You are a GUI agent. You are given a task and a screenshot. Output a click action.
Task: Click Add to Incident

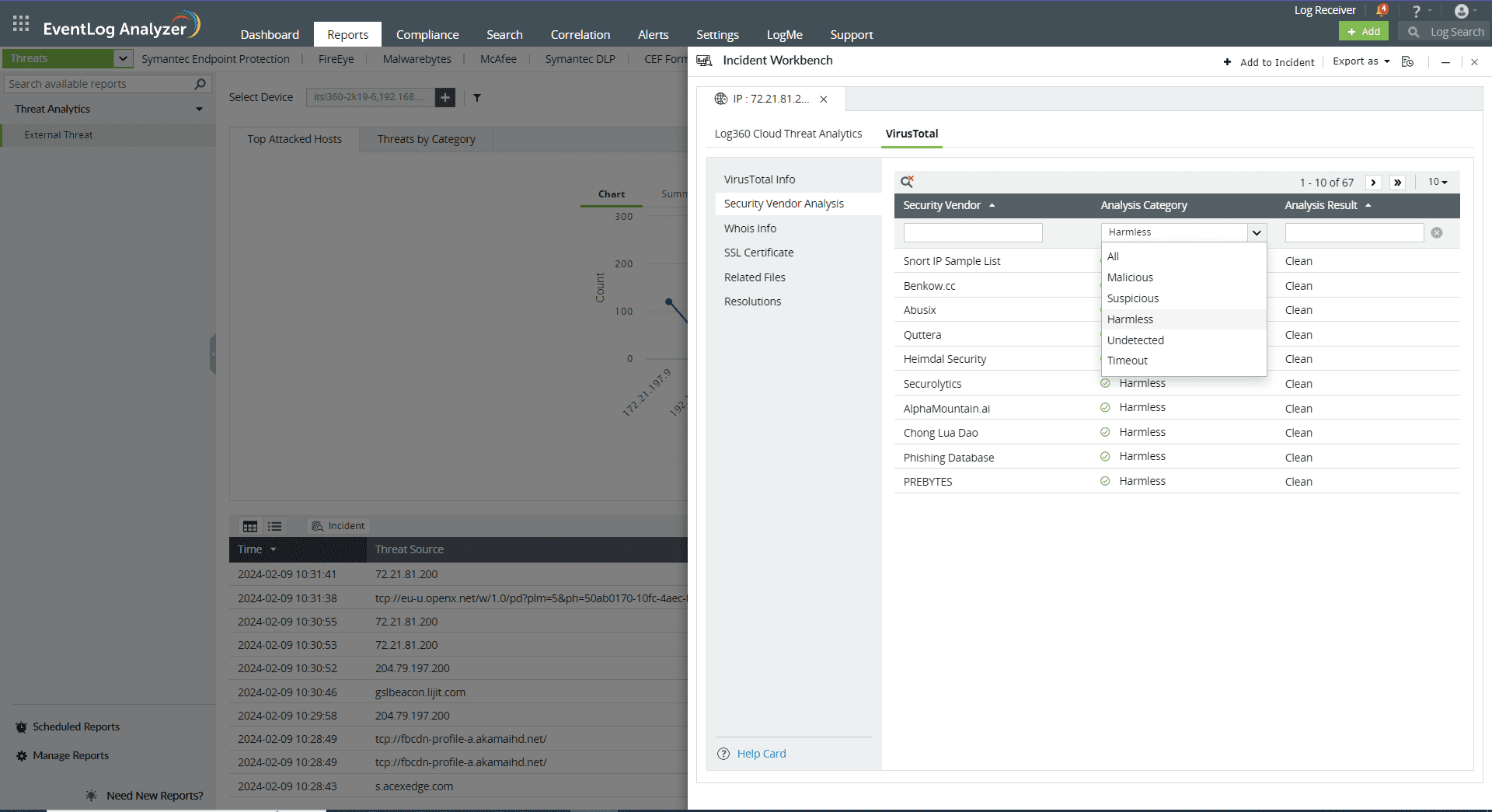tap(1269, 62)
